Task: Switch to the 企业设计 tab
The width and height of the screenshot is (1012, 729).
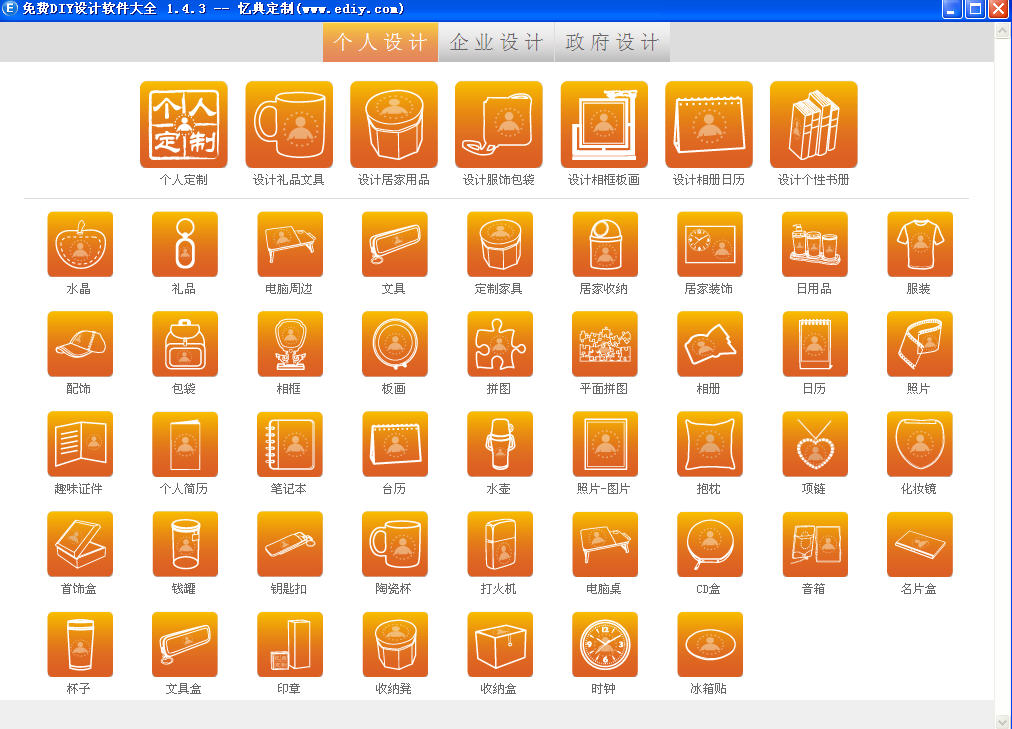Action: 496,42
